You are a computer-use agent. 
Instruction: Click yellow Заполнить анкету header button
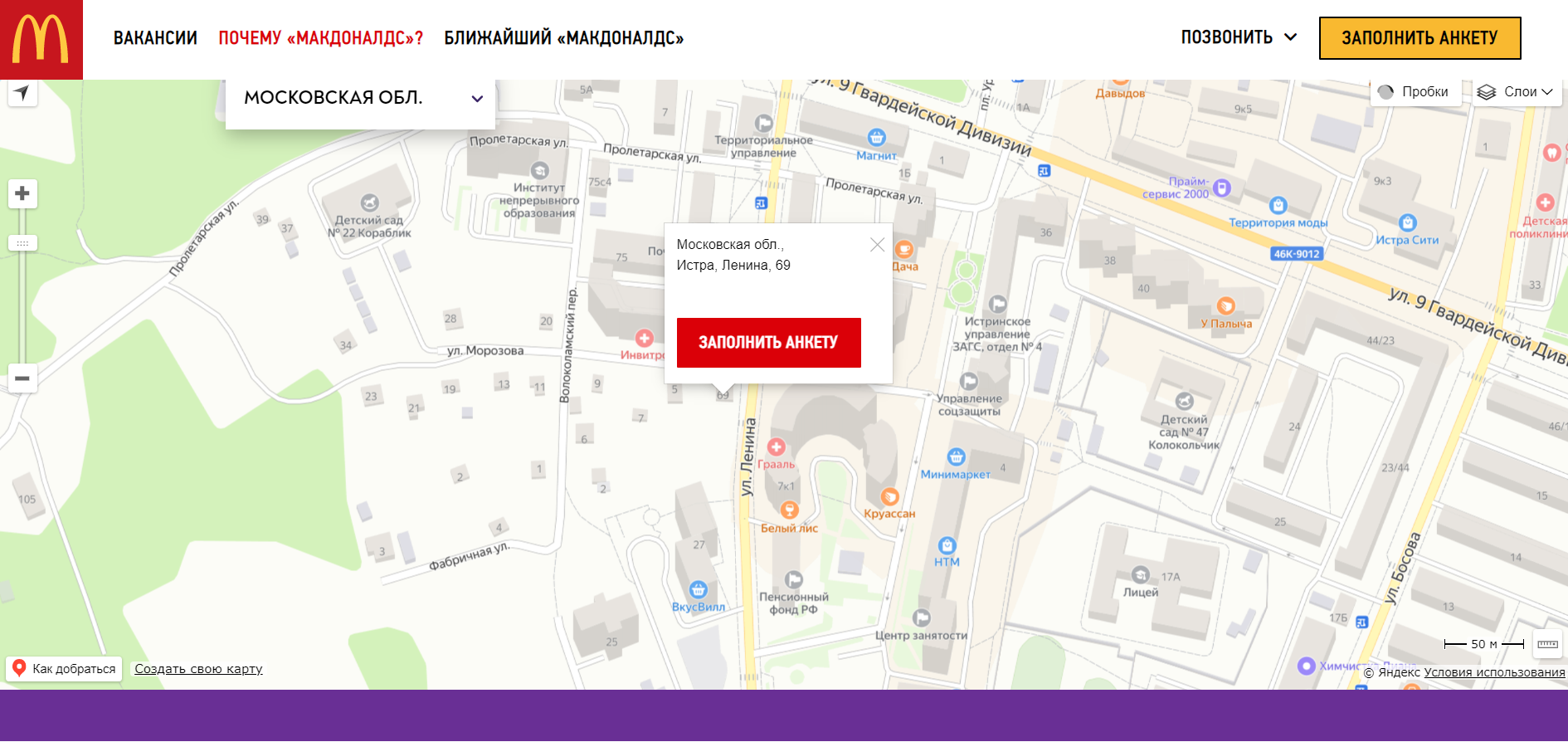click(x=1419, y=38)
